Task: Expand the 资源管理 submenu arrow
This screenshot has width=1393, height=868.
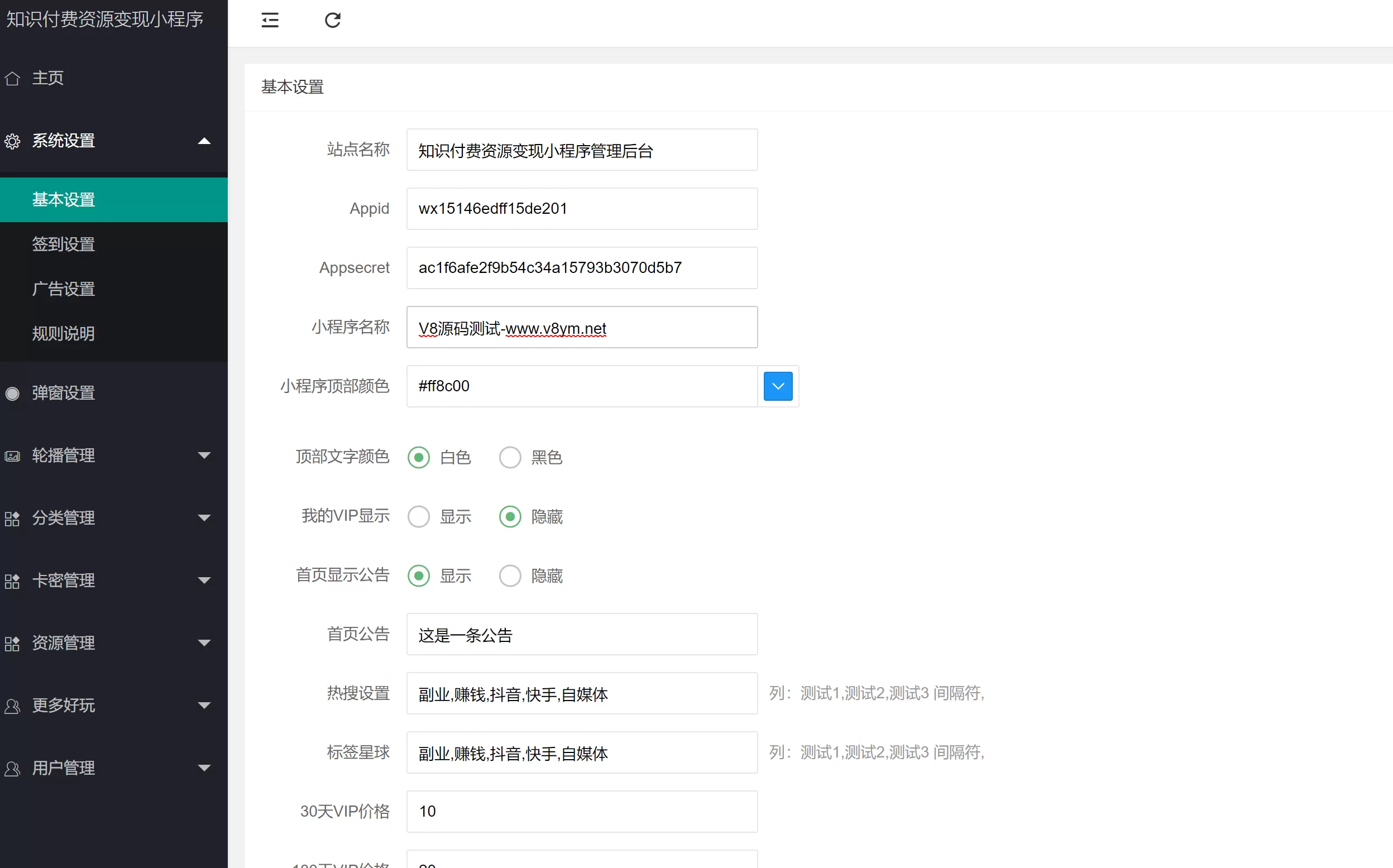Action: tap(204, 643)
